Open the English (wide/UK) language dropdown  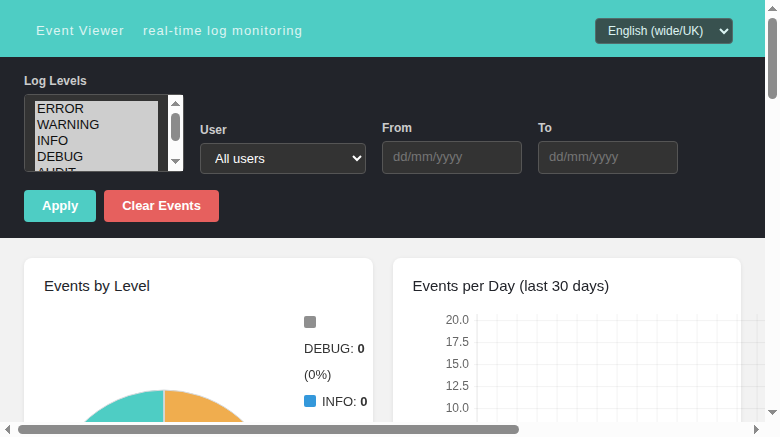coord(664,31)
